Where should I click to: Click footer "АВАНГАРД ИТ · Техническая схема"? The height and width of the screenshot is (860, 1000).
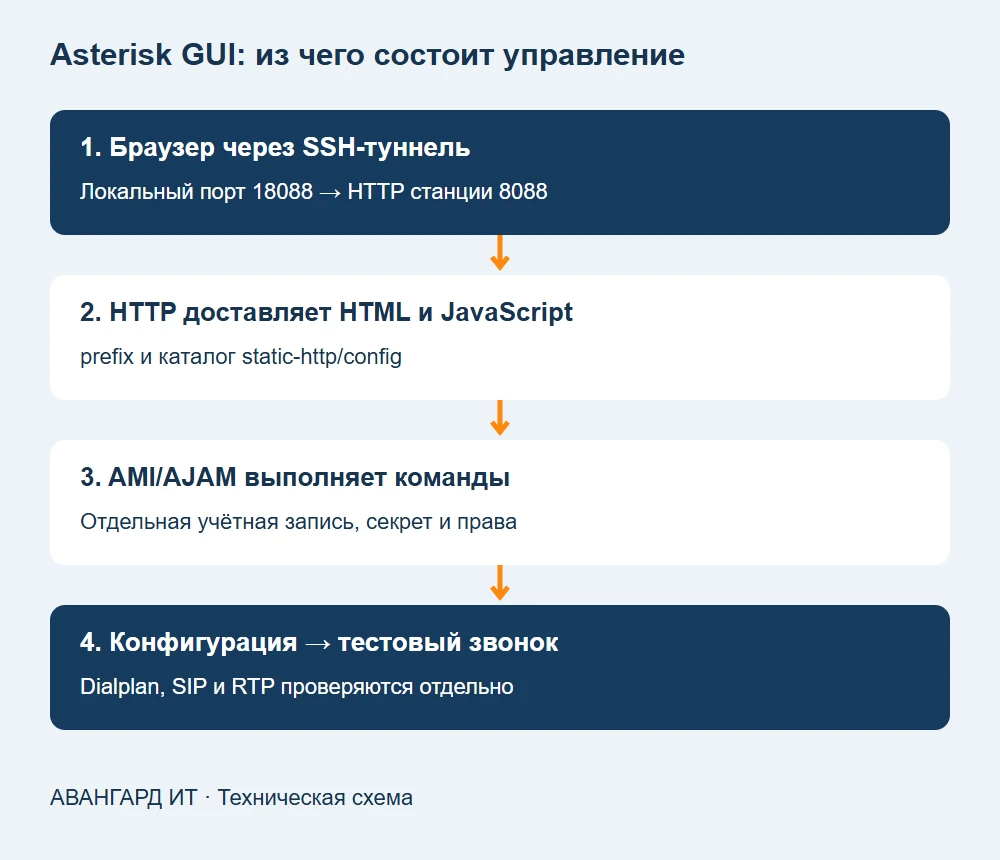(x=232, y=797)
